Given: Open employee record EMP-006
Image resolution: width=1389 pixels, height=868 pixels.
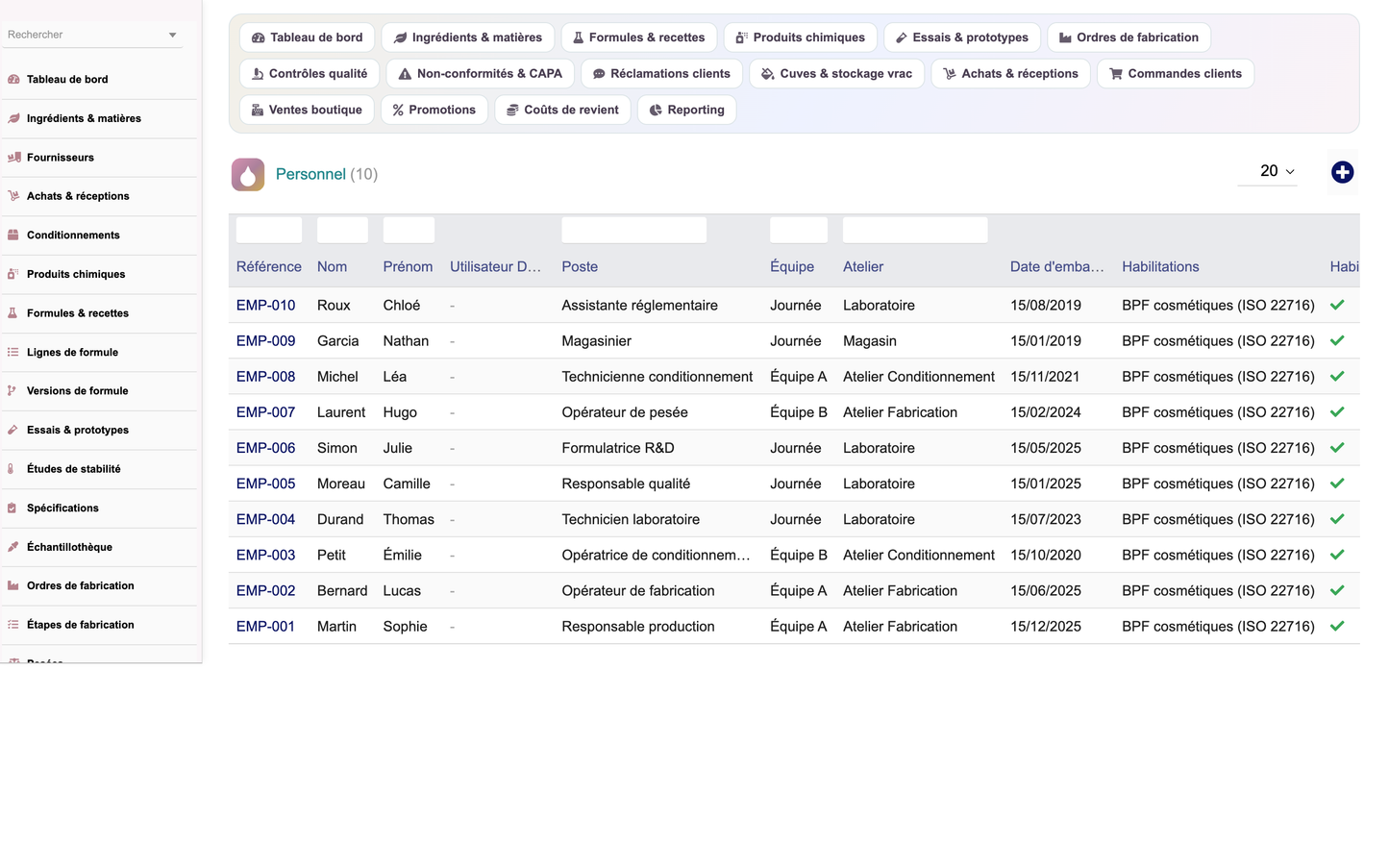Looking at the screenshot, I should (x=266, y=448).
